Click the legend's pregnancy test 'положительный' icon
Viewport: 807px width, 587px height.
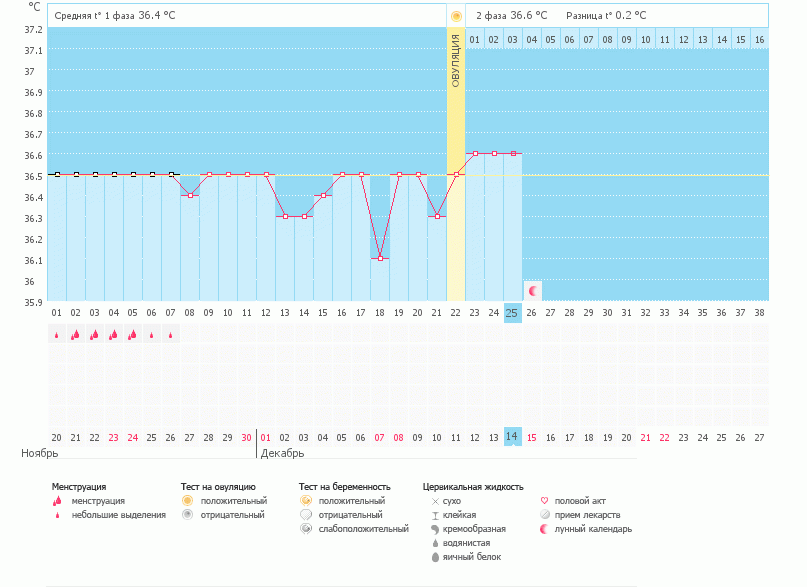tap(306, 501)
